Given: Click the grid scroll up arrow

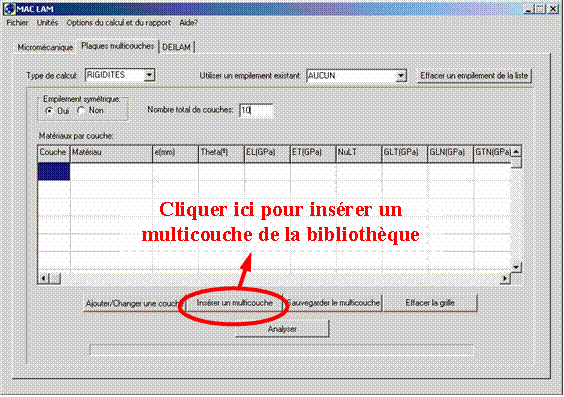Looking at the screenshot, I should 516,152.
